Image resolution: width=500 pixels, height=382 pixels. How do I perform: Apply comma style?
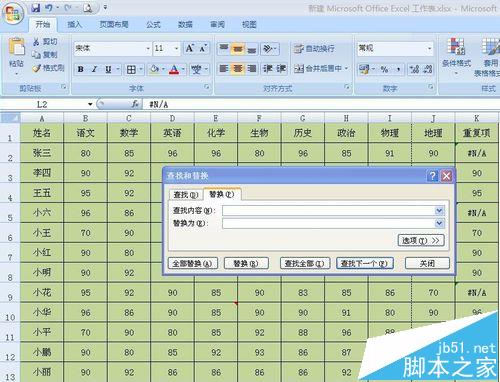(398, 69)
